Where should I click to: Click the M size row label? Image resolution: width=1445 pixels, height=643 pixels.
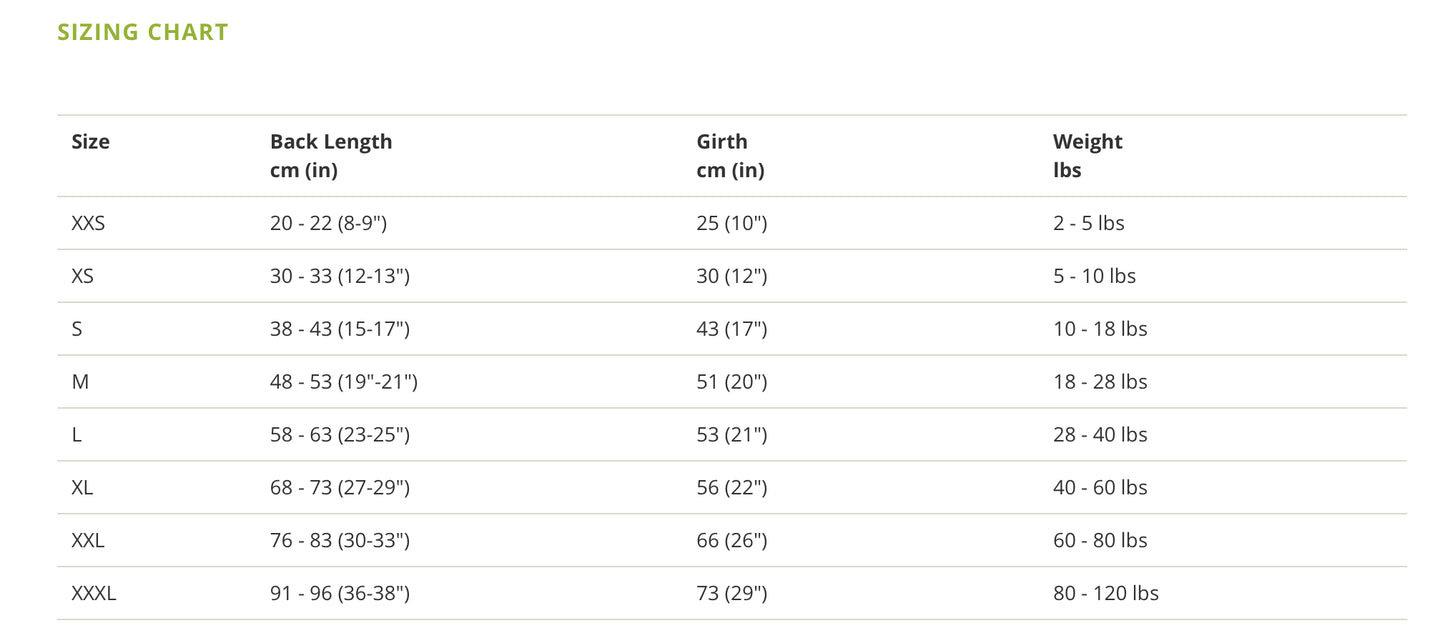pyautogui.click(x=80, y=382)
